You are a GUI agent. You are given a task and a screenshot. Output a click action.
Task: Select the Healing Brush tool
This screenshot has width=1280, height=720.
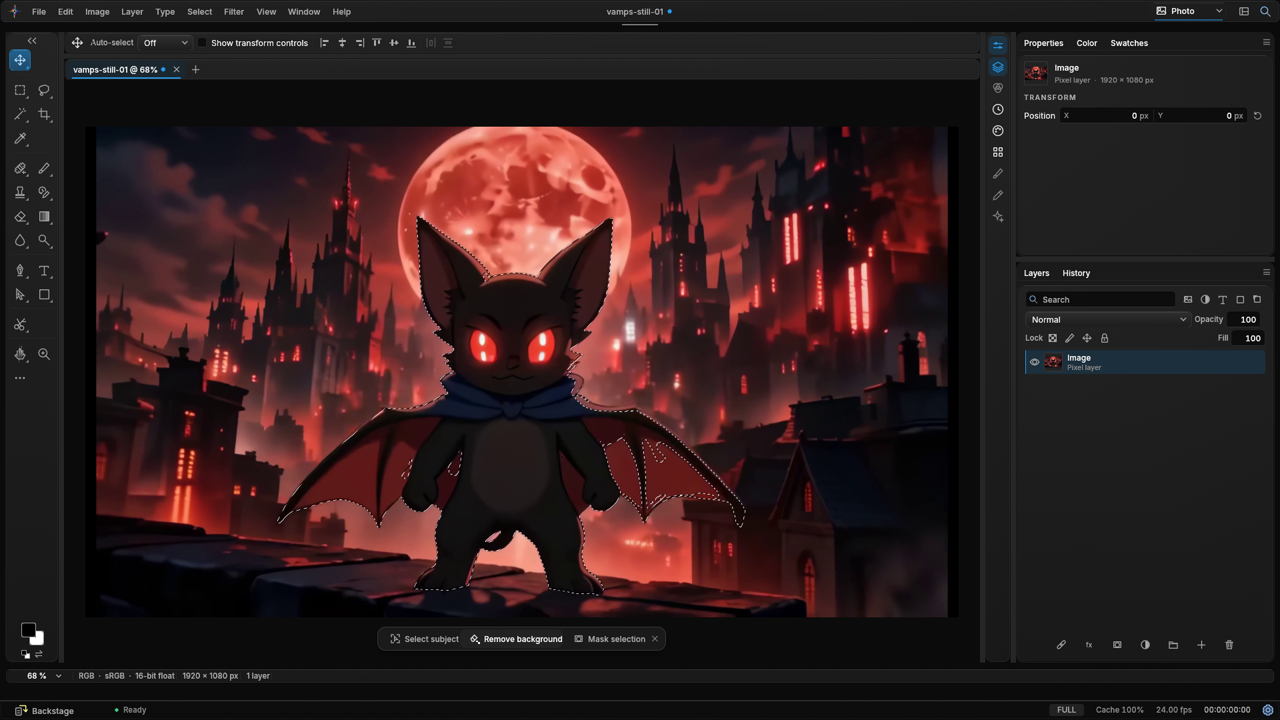pyautogui.click(x=20, y=168)
